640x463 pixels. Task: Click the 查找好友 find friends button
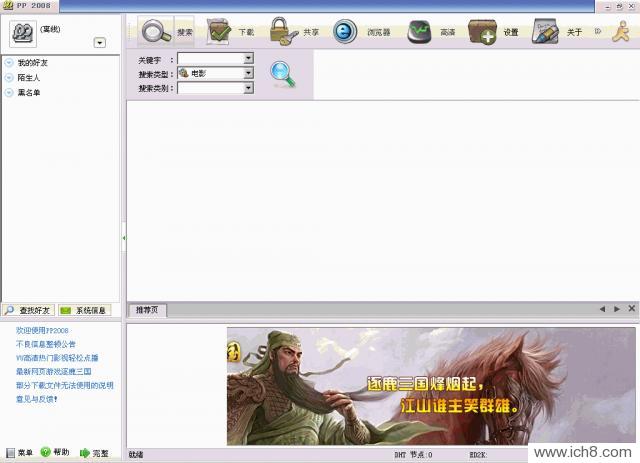(x=28, y=310)
